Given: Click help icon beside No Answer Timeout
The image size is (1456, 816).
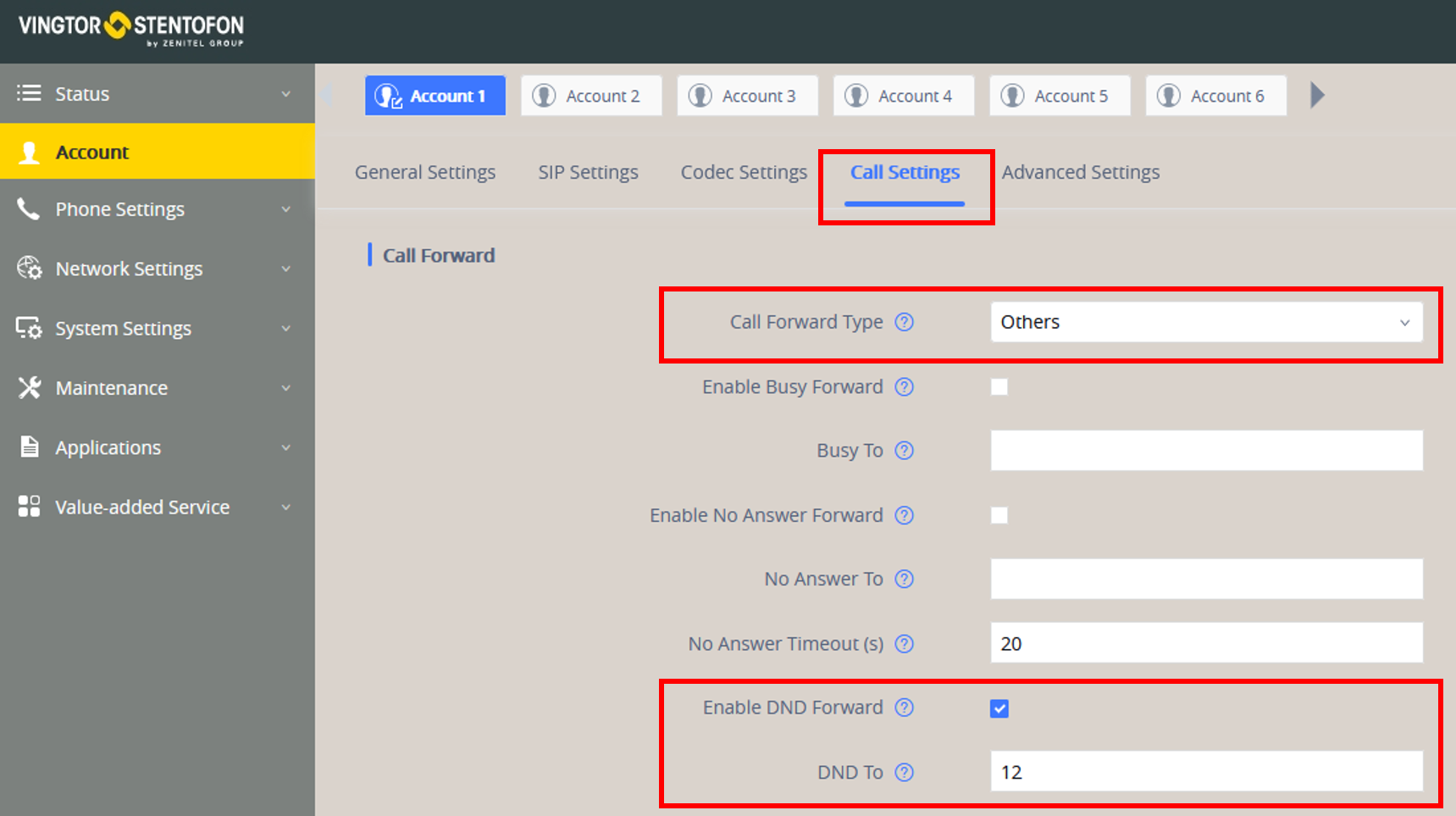Looking at the screenshot, I should click(905, 644).
